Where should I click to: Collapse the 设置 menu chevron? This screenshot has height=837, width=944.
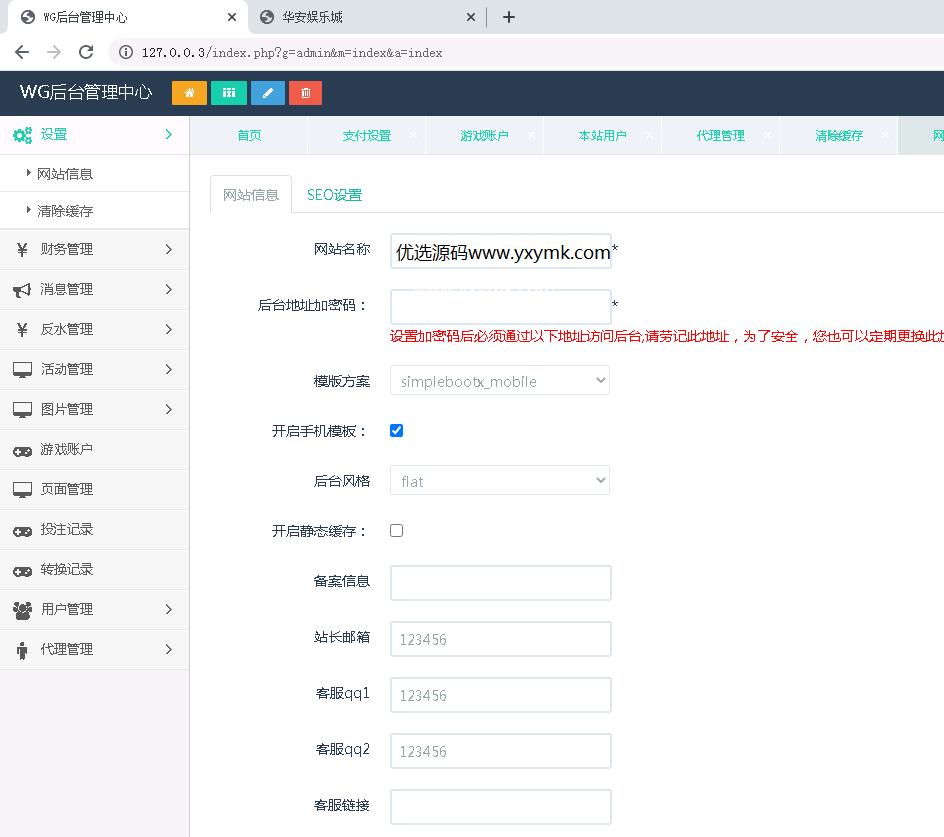169,135
